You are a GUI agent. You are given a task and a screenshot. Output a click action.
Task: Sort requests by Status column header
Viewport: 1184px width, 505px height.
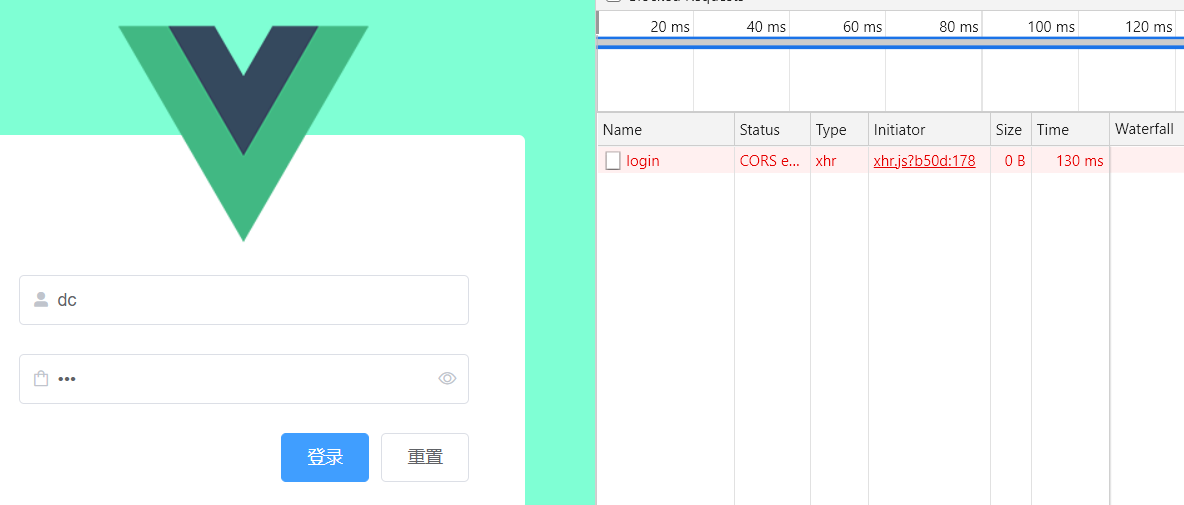(772, 130)
